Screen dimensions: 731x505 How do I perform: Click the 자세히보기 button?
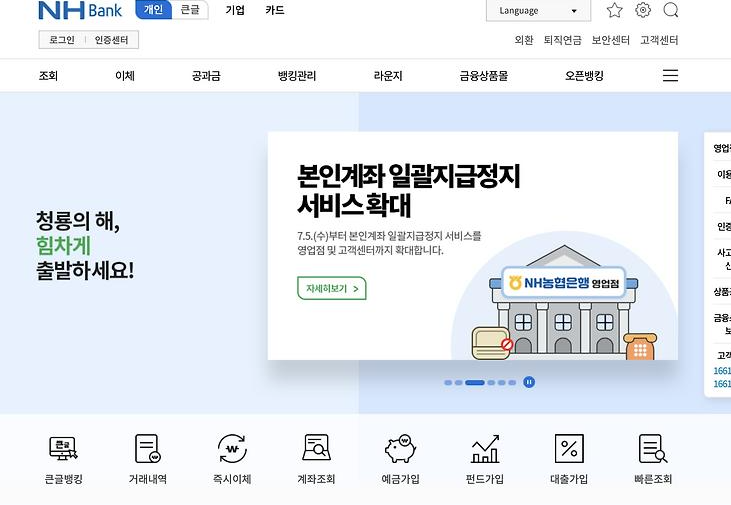click(x=332, y=289)
